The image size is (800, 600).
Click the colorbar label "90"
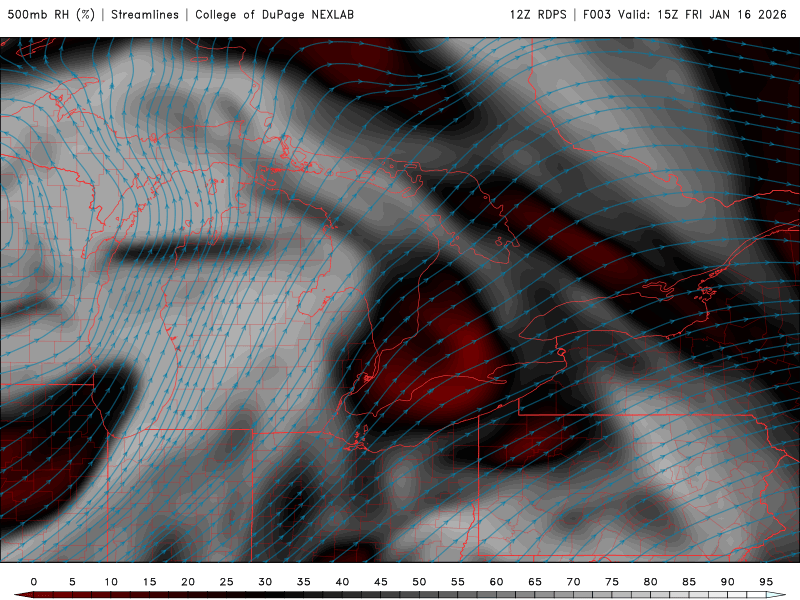point(727,582)
